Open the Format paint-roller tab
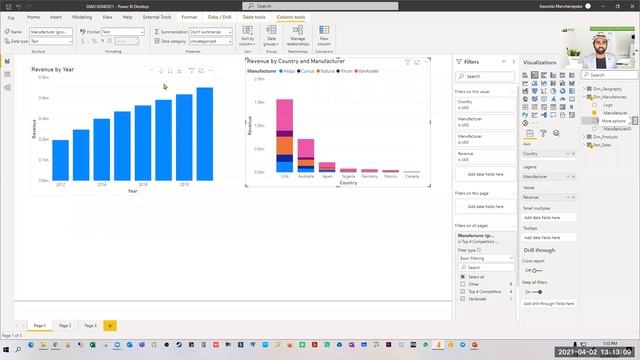Screen dimensions: 640x360 pyautogui.click(x=543, y=133)
